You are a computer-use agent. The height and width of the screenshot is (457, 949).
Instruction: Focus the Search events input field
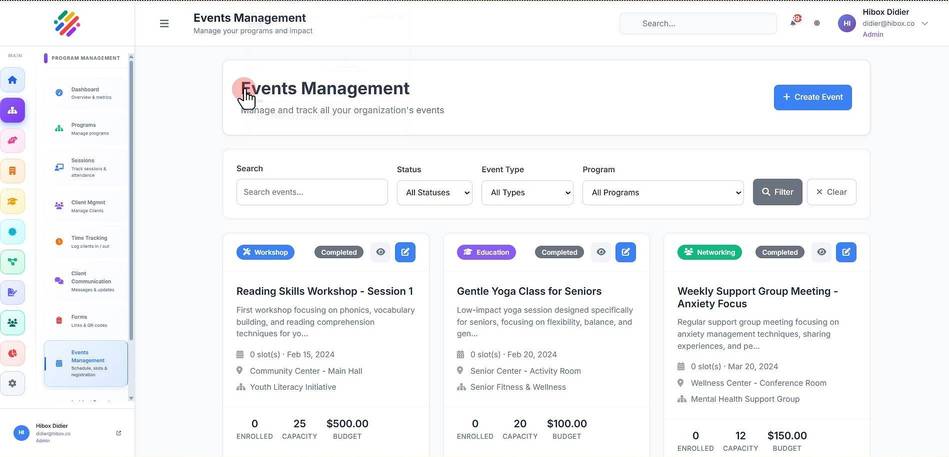(312, 192)
